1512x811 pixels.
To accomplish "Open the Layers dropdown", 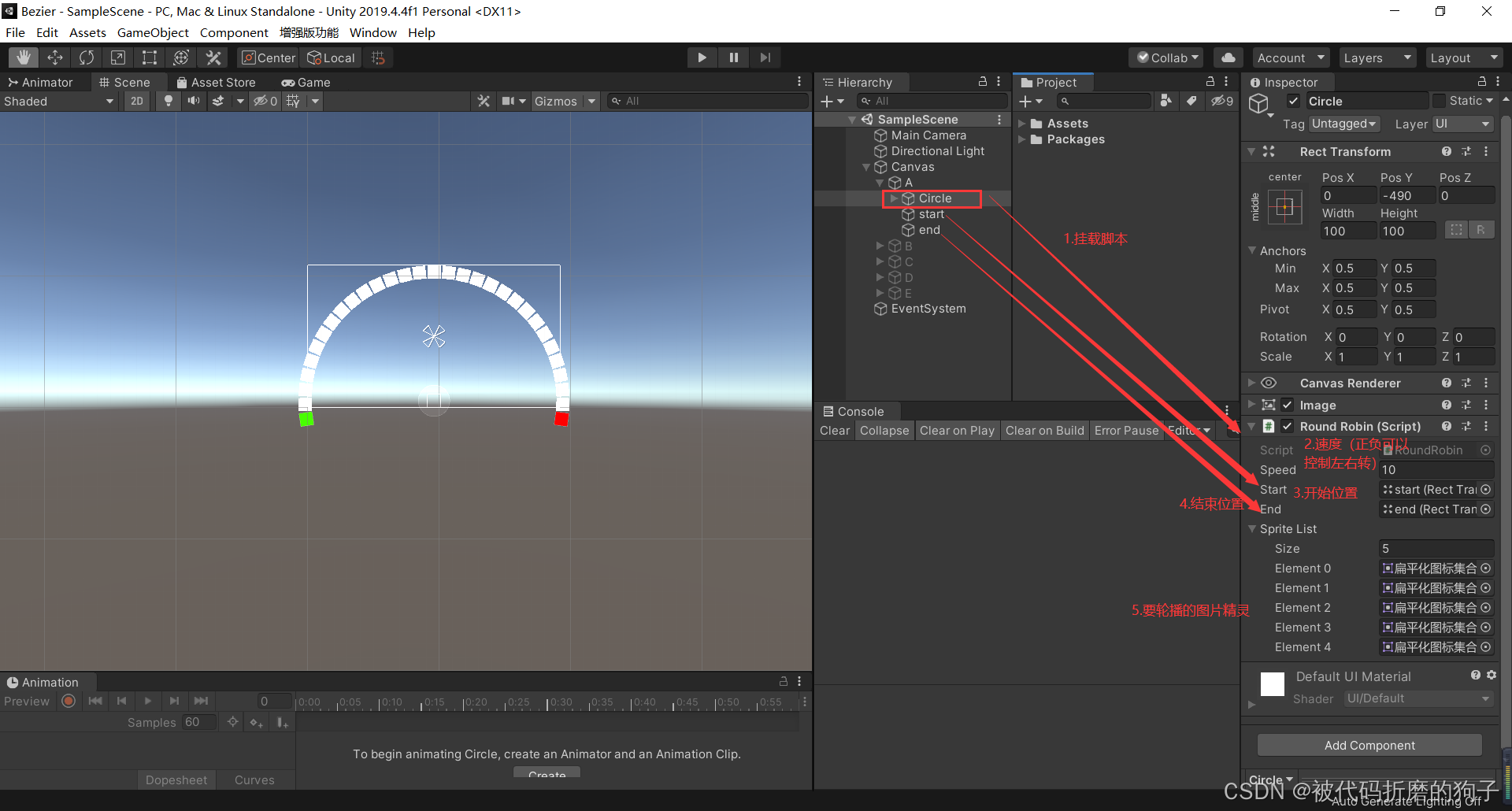I will [1376, 57].
